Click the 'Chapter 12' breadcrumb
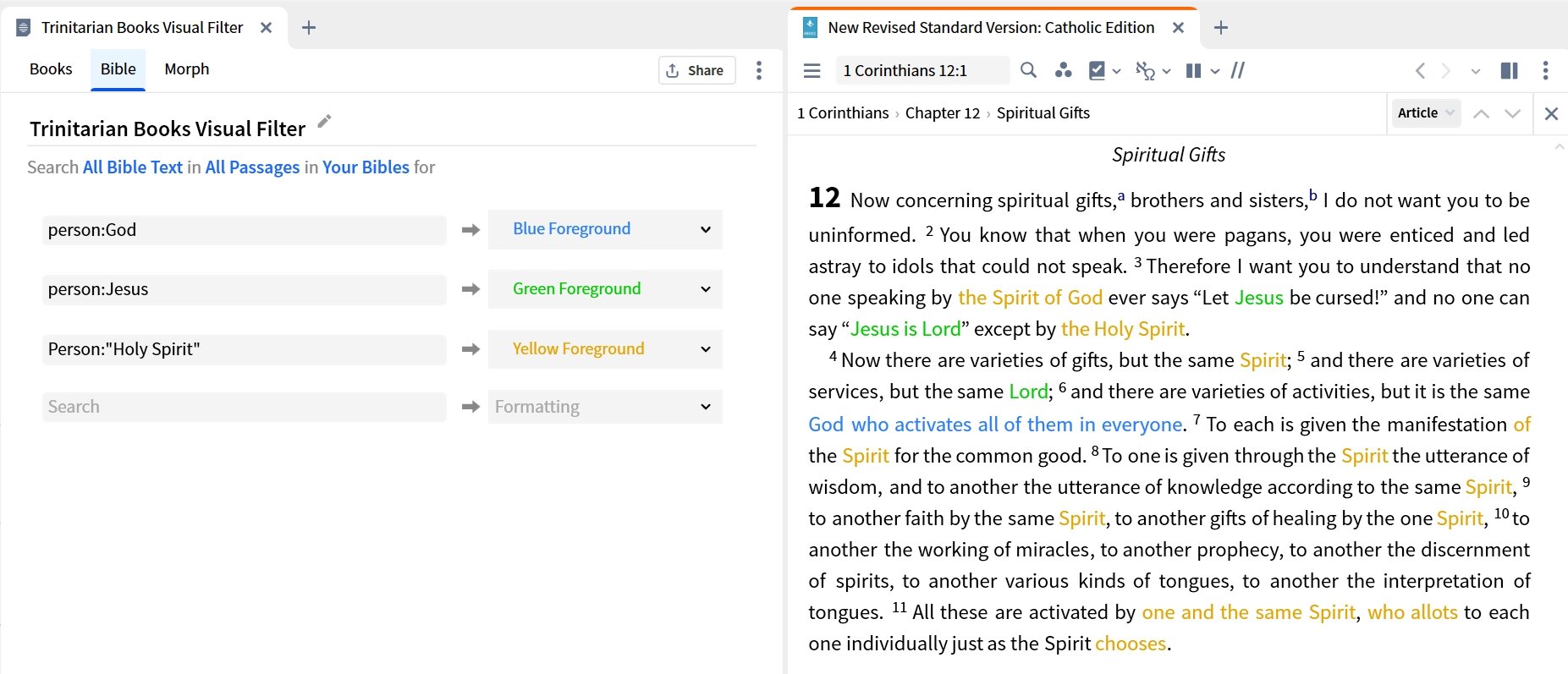Image resolution: width=1568 pixels, height=674 pixels. [x=943, y=113]
